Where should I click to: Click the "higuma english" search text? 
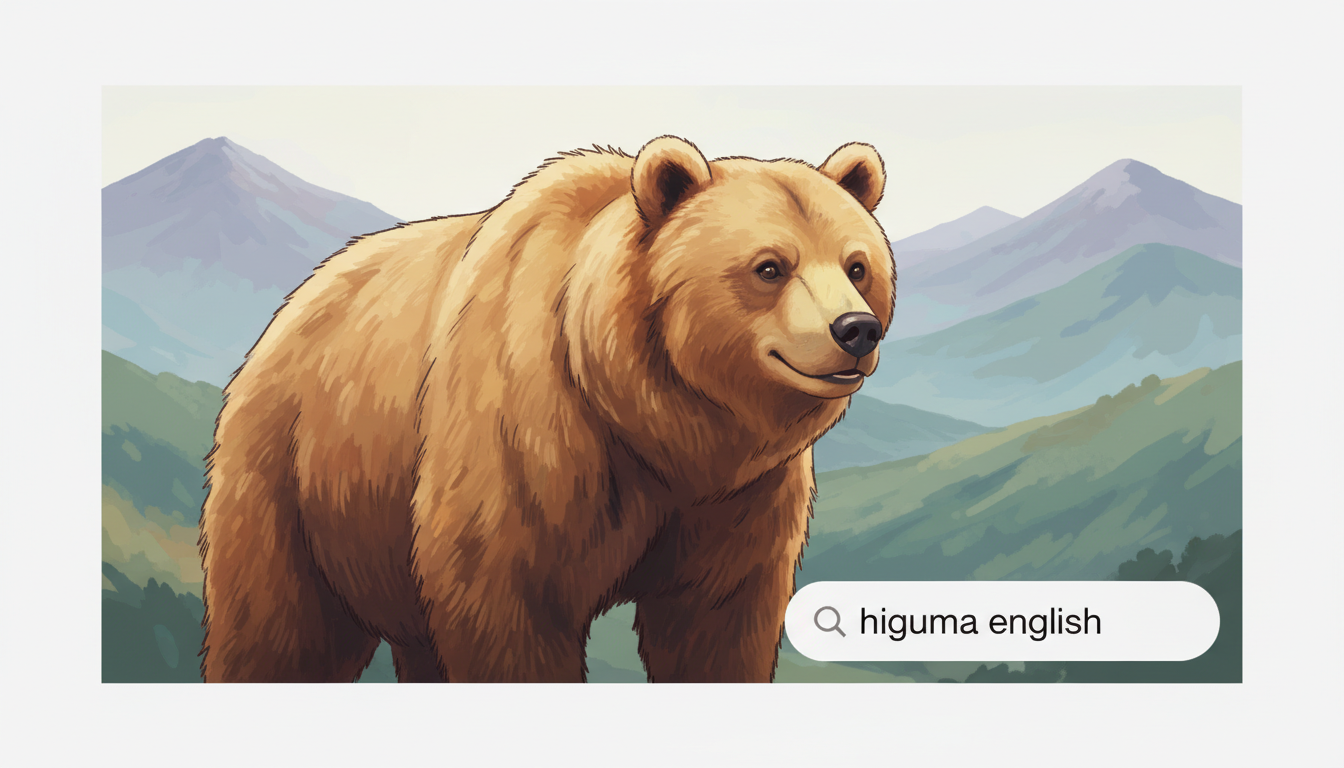click(x=980, y=622)
